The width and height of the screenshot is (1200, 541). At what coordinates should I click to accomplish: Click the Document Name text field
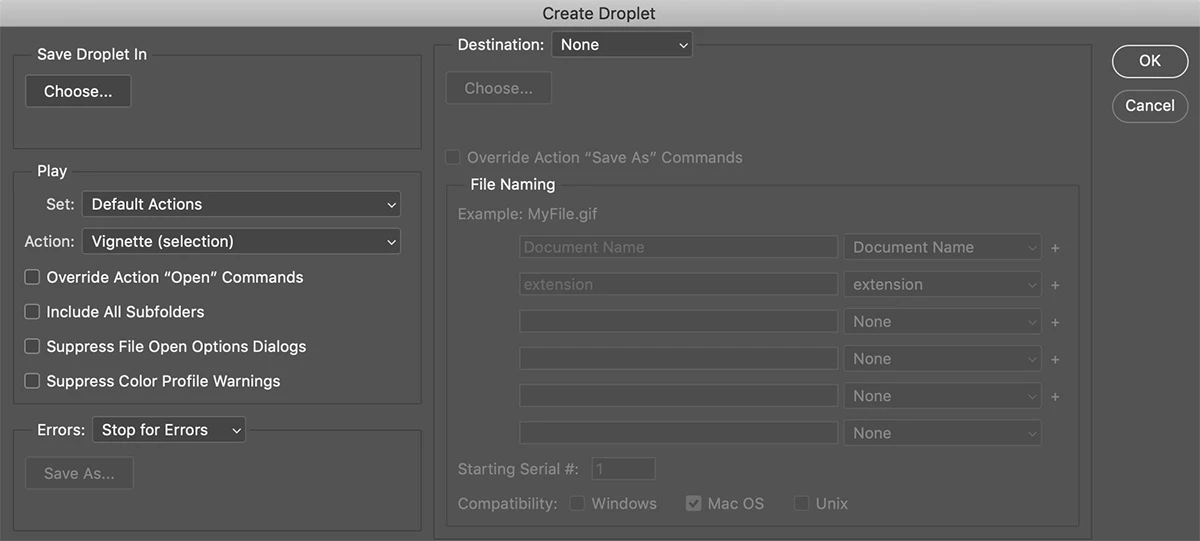click(678, 247)
